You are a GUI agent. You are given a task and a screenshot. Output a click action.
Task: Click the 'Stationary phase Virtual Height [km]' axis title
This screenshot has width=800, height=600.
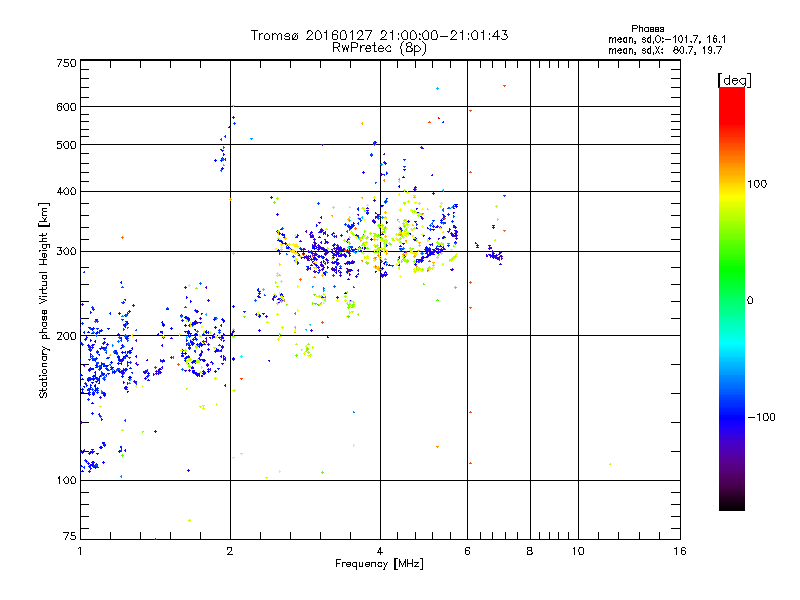44,300
